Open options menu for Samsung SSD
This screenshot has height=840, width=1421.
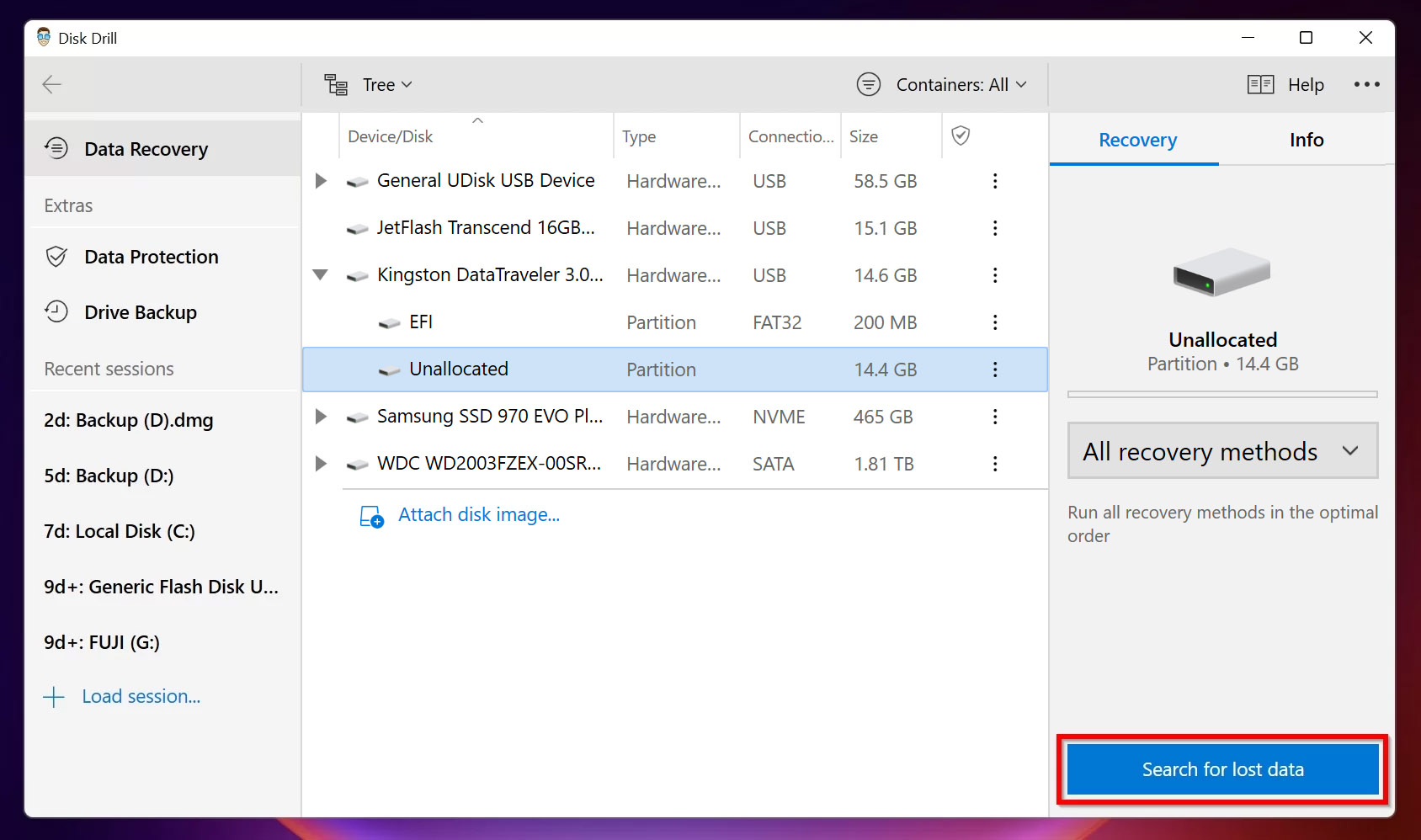tap(995, 417)
